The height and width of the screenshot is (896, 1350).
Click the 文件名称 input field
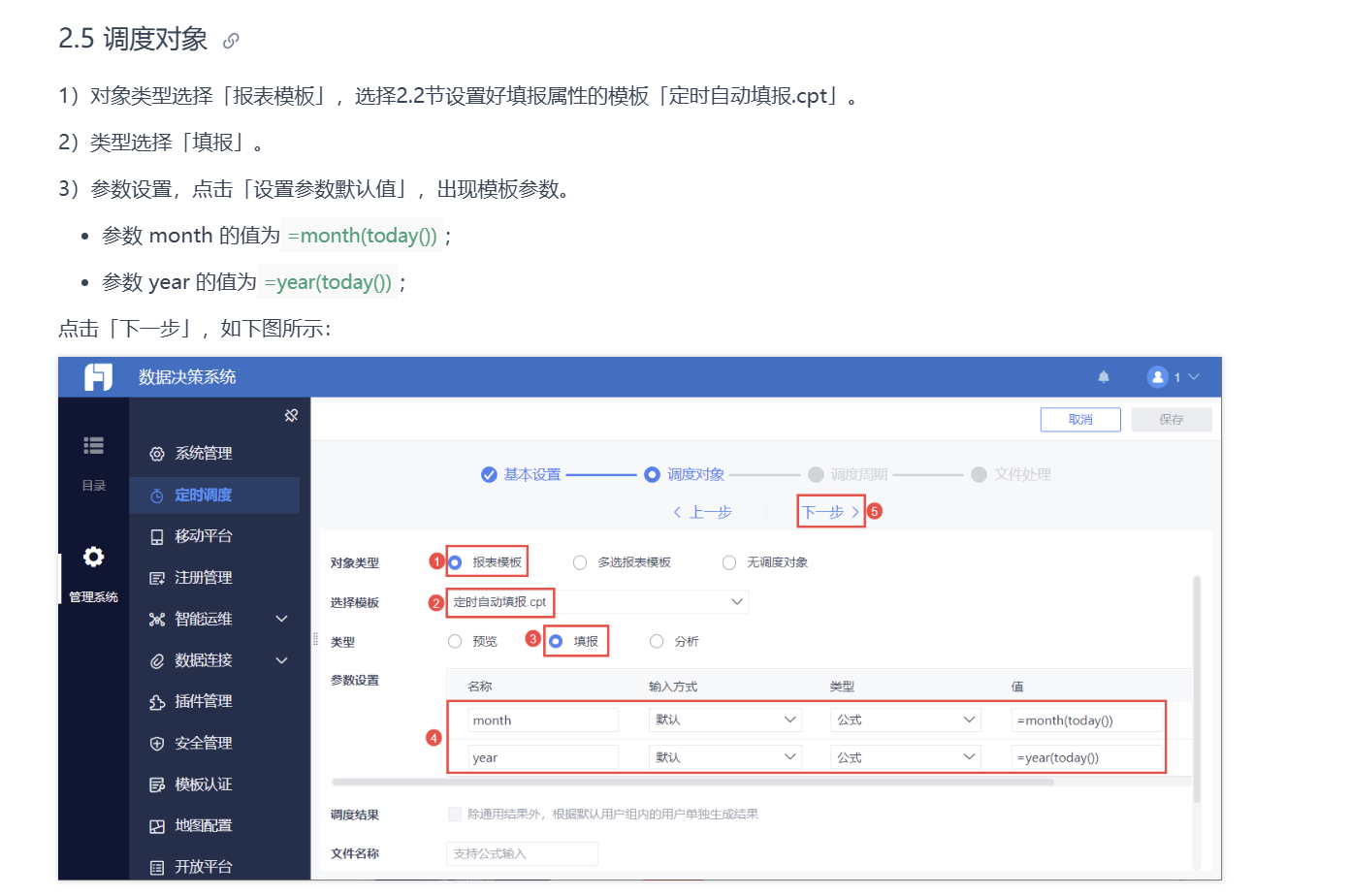(522, 854)
